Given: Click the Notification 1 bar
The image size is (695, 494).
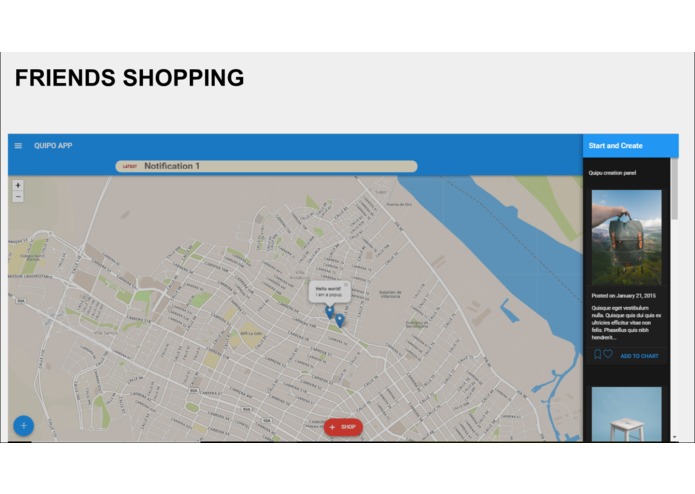Looking at the screenshot, I should [266, 166].
